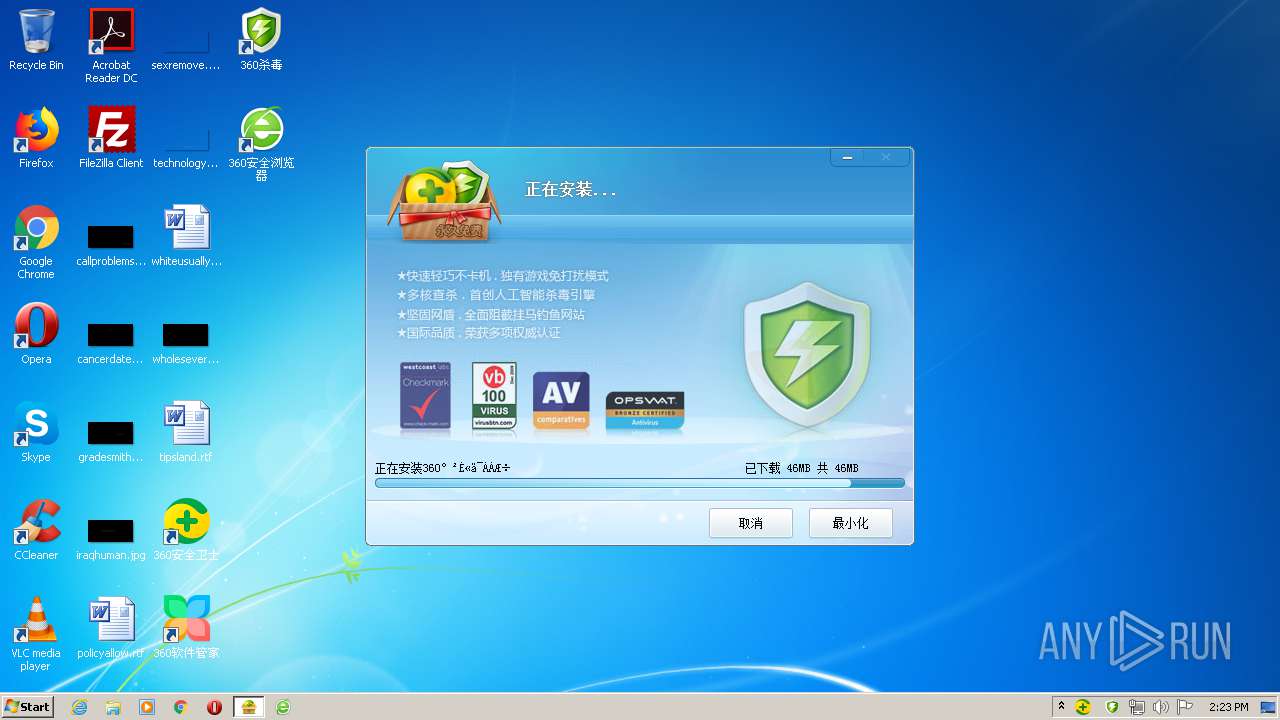Select the wholesever desktop file
The height and width of the screenshot is (720, 1280).
[185, 344]
